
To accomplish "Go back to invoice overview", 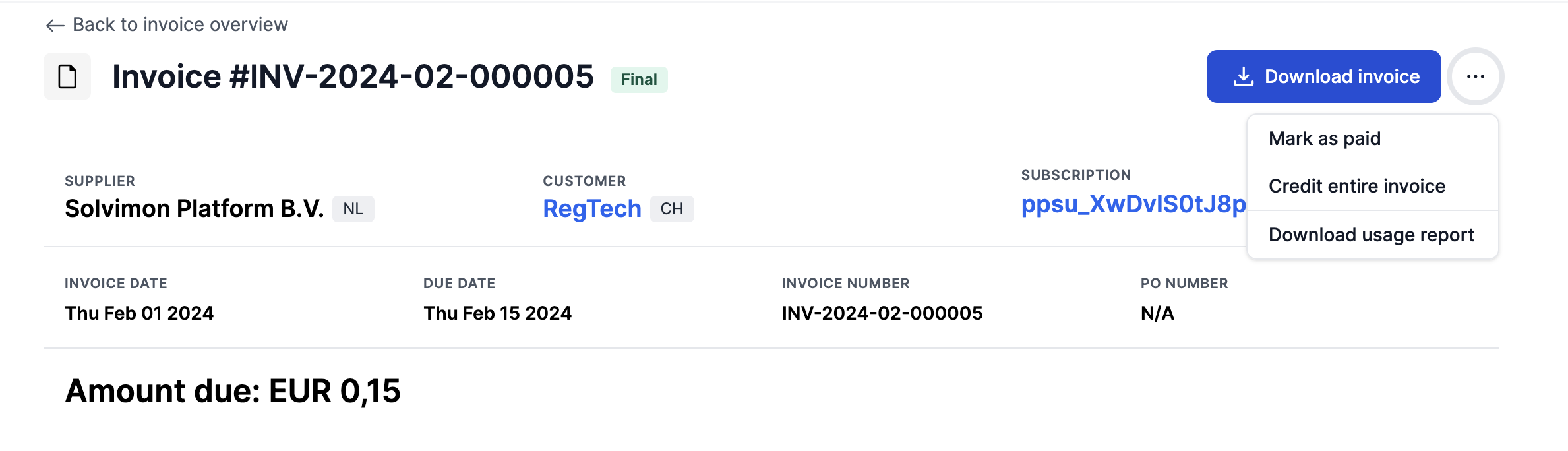I will 179,25.
